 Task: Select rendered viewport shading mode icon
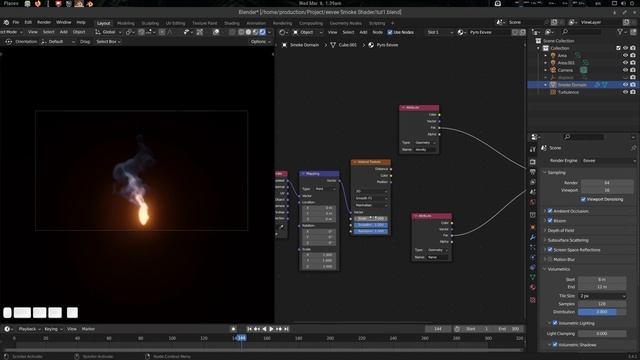click(x=262, y=32)
